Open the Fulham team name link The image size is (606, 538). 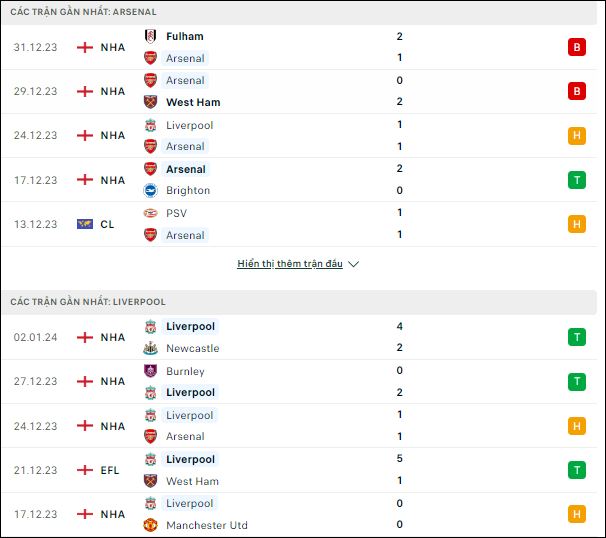tap(185, 36)
